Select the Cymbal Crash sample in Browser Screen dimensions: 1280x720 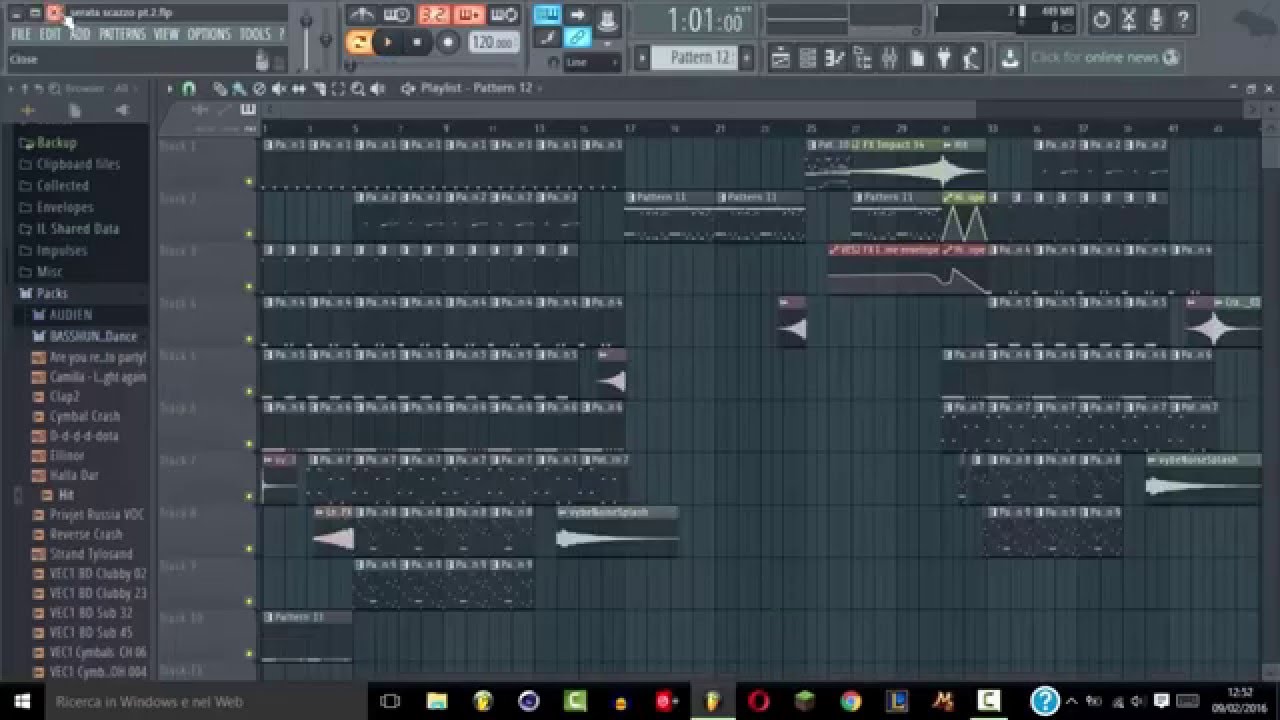[87, 416]
